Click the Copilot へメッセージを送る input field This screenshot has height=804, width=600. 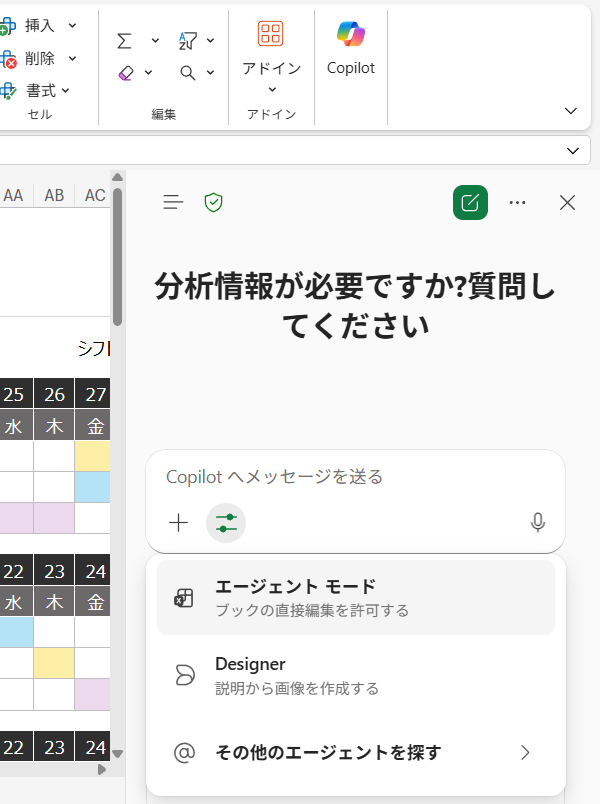point(355,477)
